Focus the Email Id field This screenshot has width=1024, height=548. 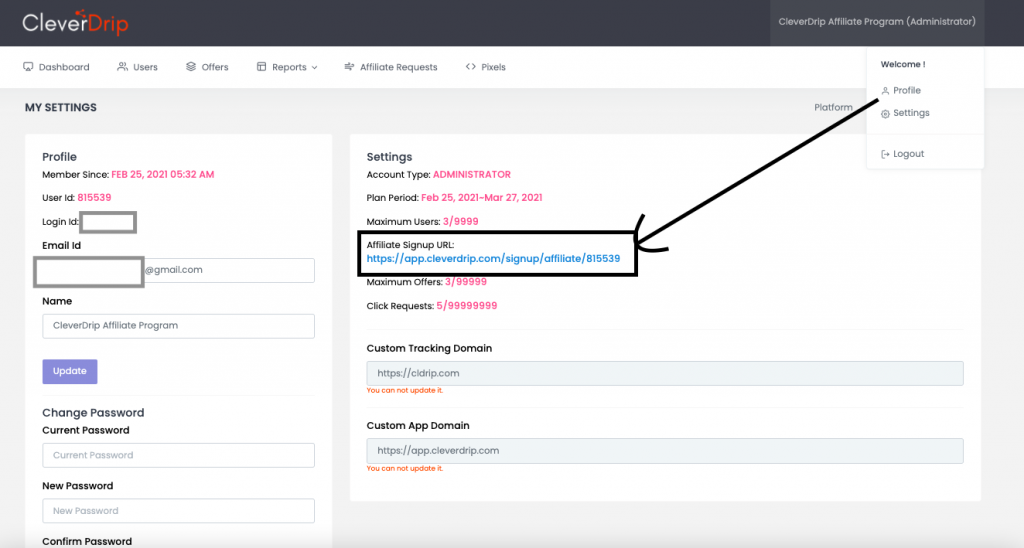[178, 270]
